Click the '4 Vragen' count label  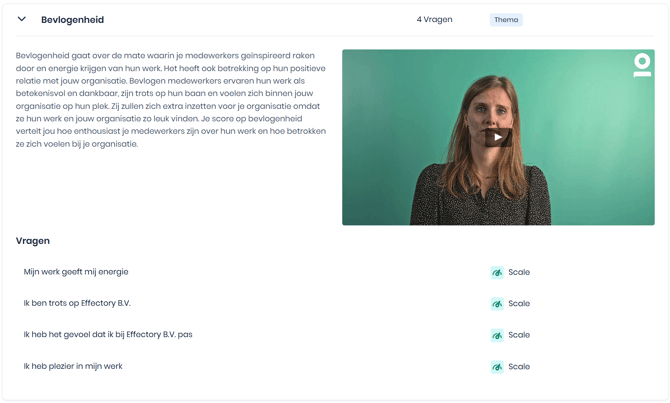pos(435,20)
